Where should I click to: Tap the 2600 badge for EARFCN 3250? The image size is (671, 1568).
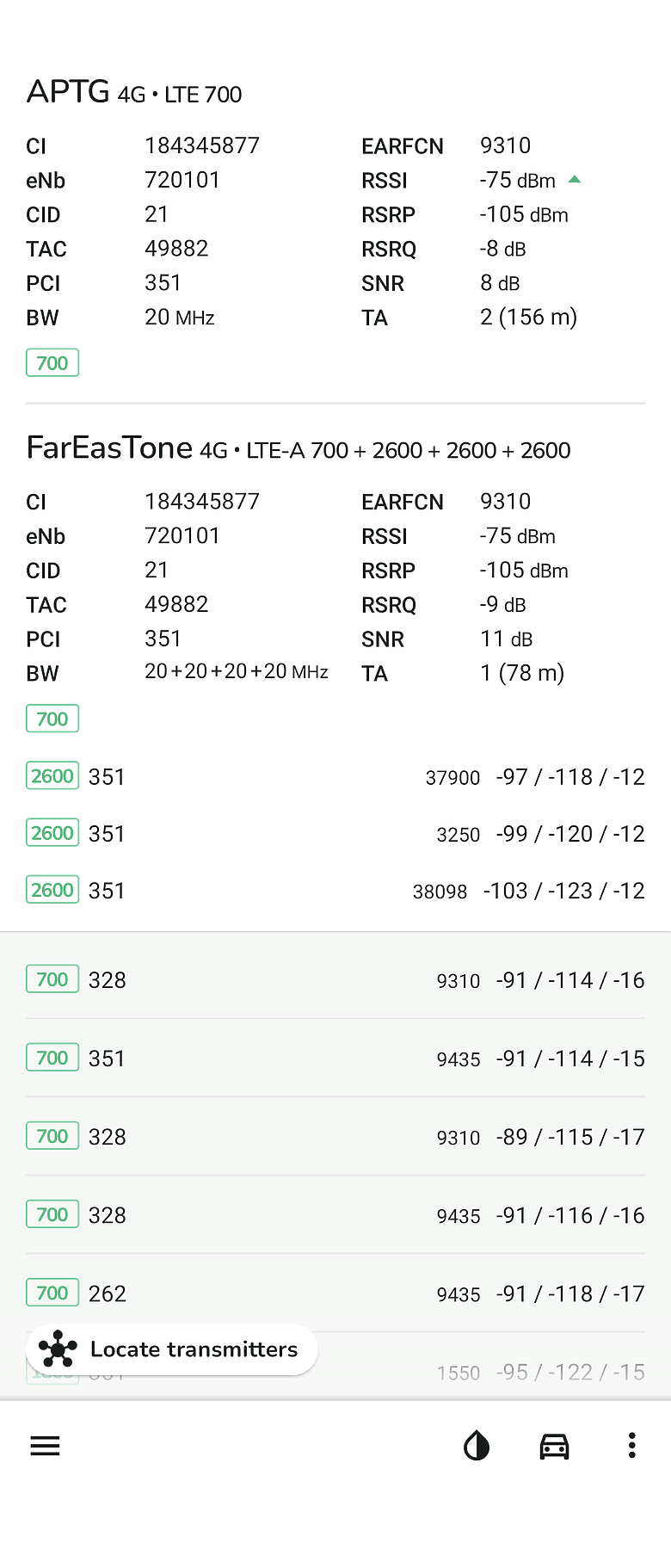[52, 833]
